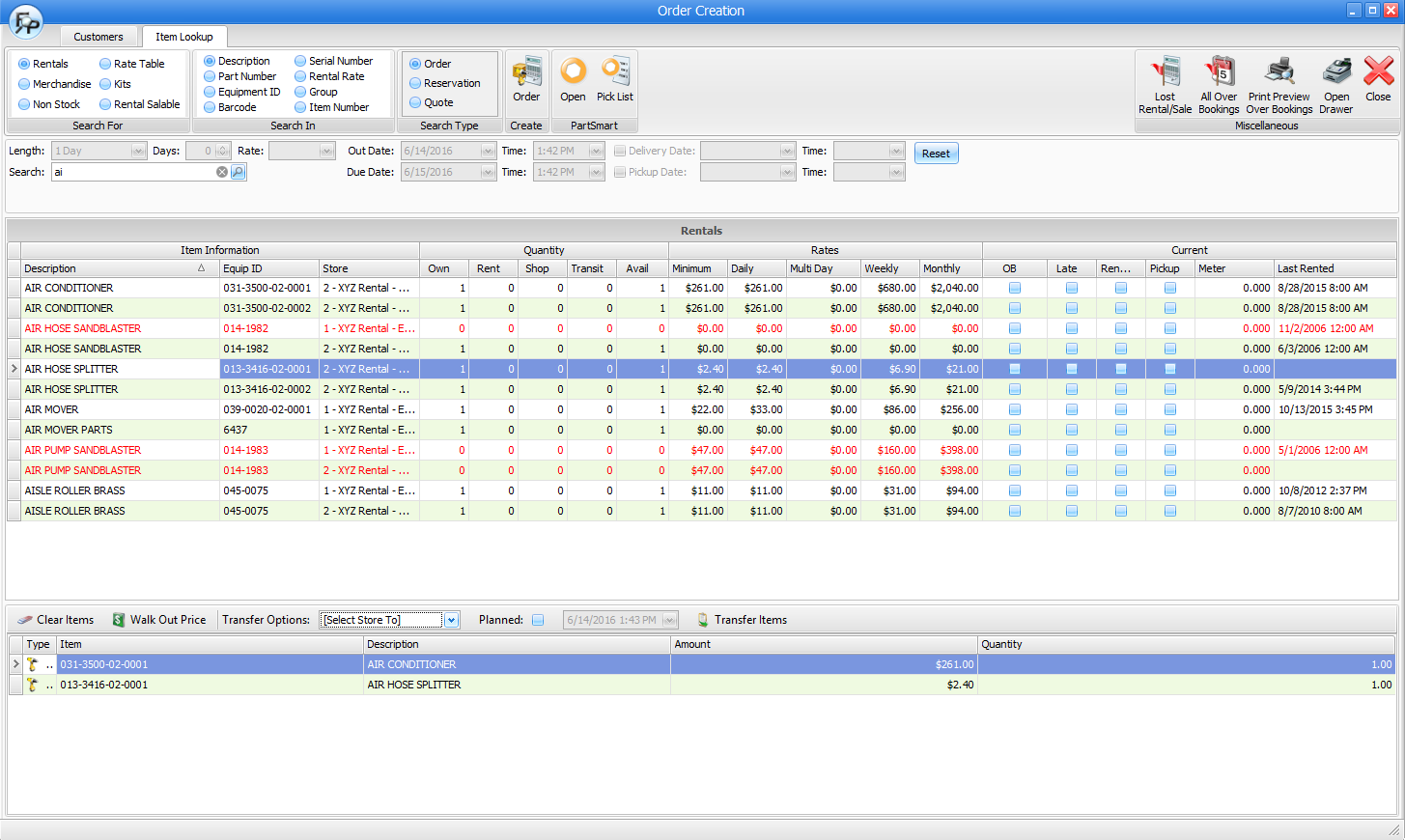Viewport: 1405px width, 840px height.
Task: Switch to the Customers tab
Action: point(98,37)
